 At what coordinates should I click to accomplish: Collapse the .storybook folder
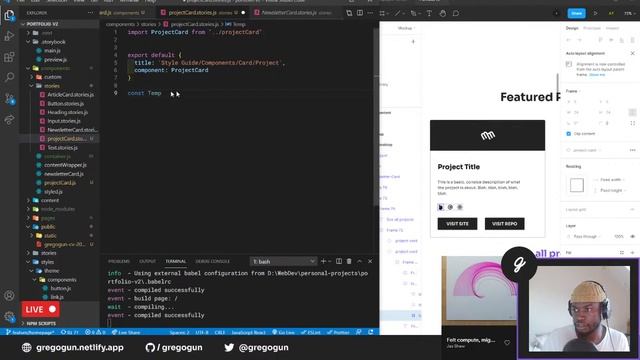53,42
